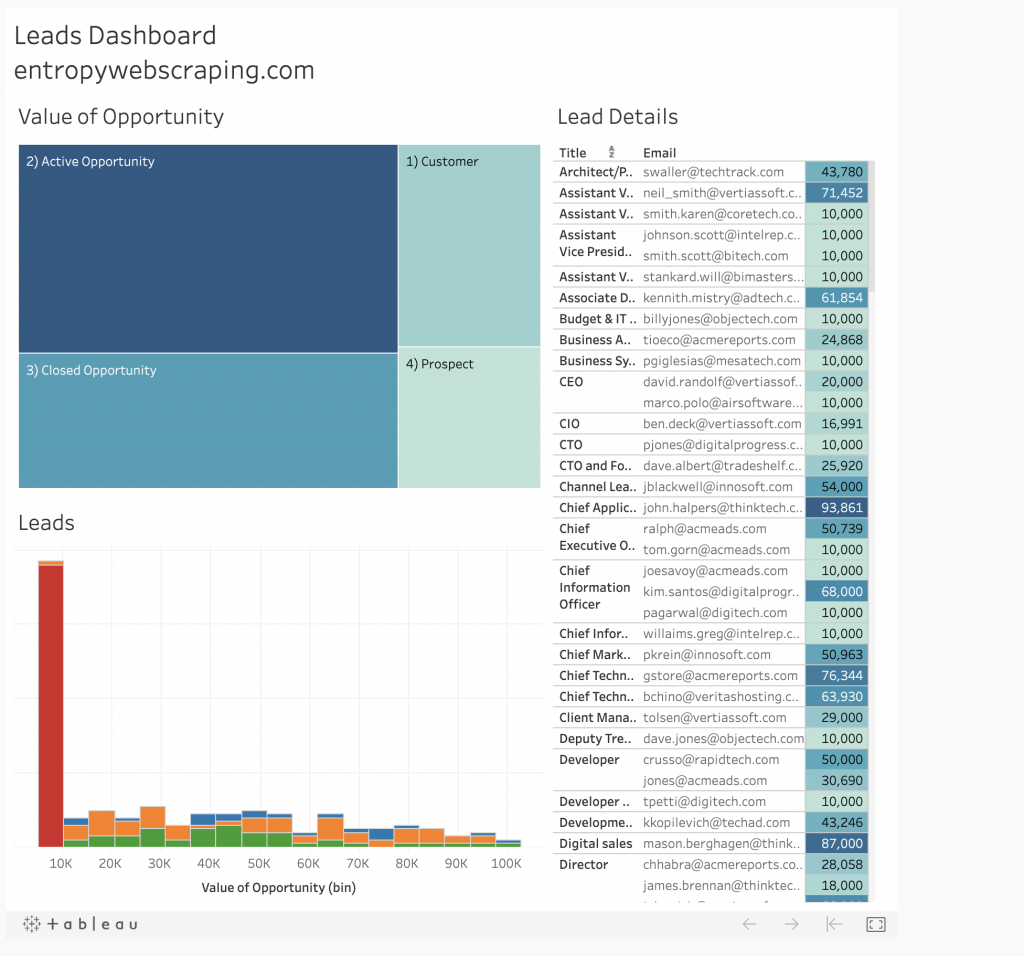
Task: Select value cell 93,861
Action: tap(837, 507)
